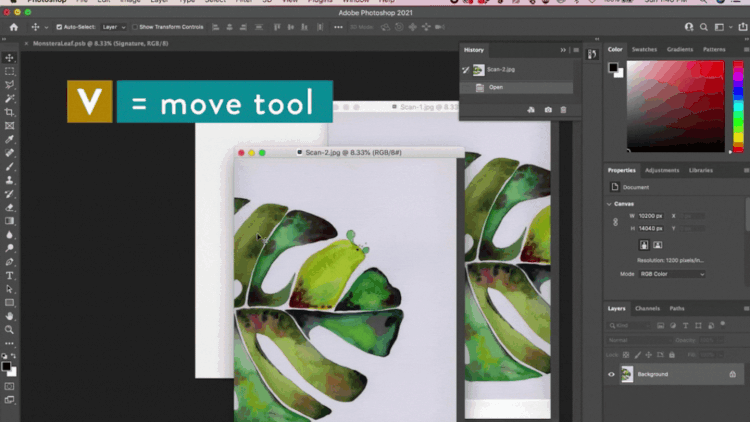Click the hue slider strip in Color panel
This screenshot has height=422, width=750.
click(x=738, y=107)
